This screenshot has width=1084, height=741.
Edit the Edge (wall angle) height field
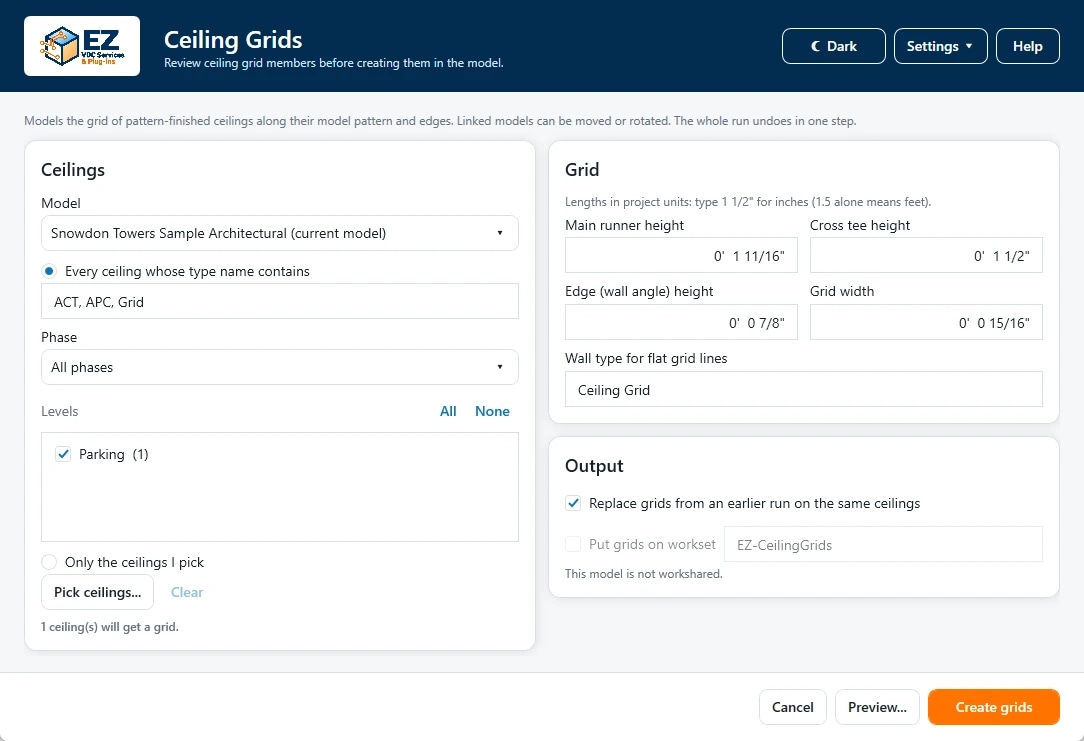click(x=681, y=322)
